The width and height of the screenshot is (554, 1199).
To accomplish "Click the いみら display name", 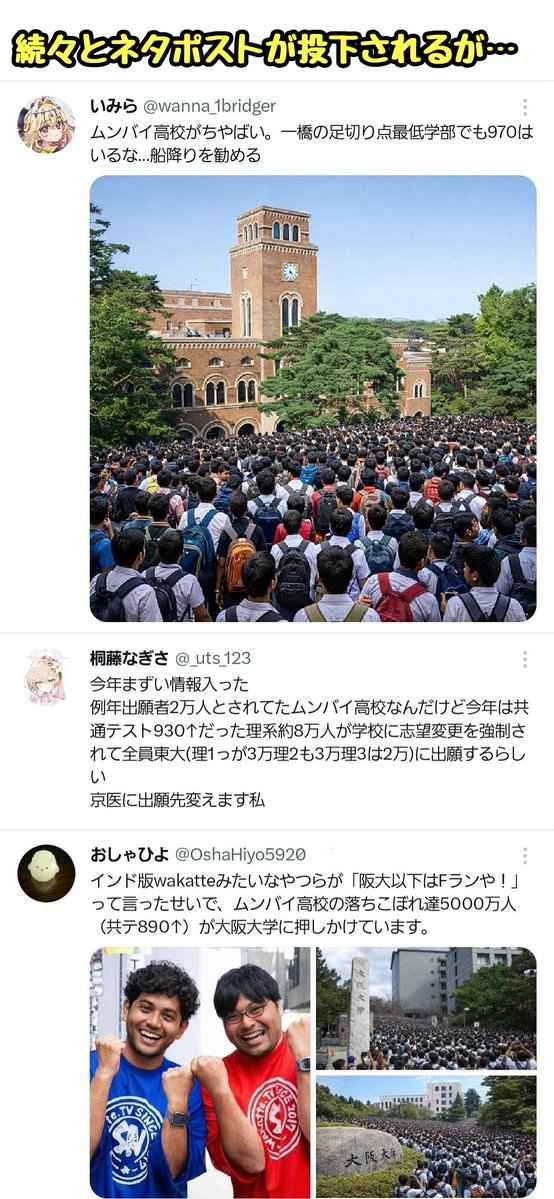I will tap(113, 106).
